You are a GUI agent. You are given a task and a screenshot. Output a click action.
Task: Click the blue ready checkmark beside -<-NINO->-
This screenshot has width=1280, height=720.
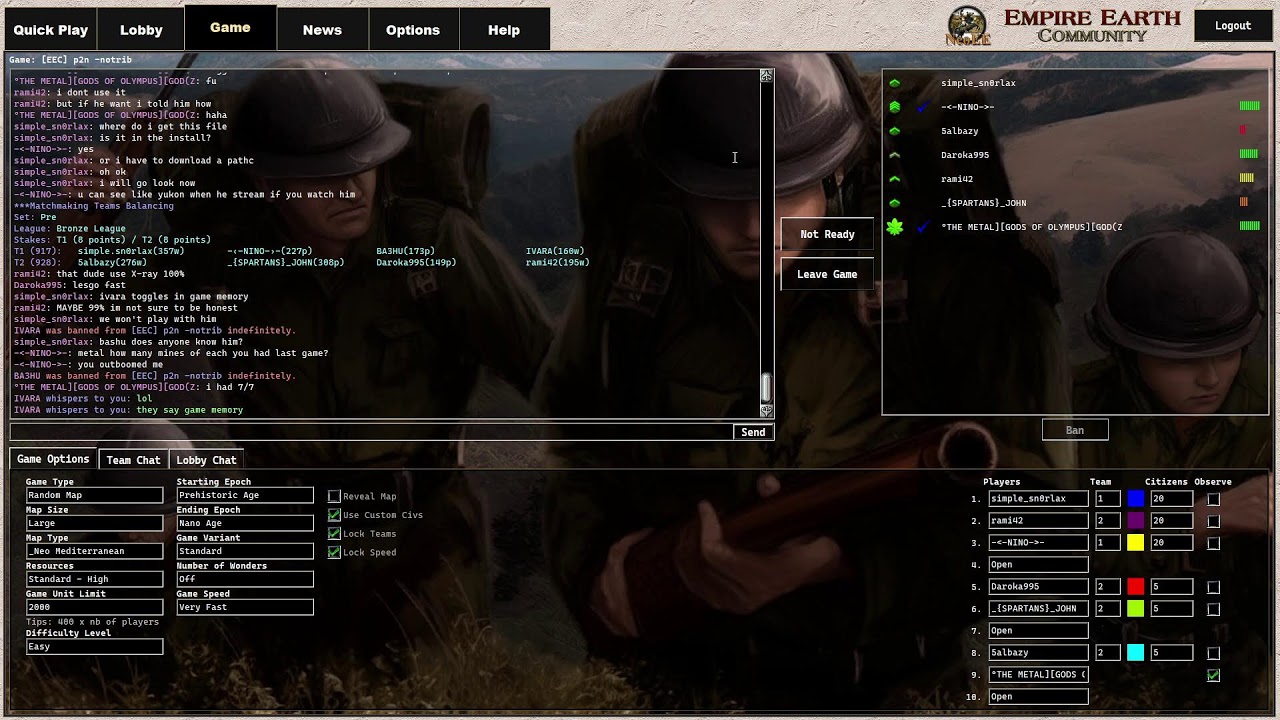(x=923, y=107)
